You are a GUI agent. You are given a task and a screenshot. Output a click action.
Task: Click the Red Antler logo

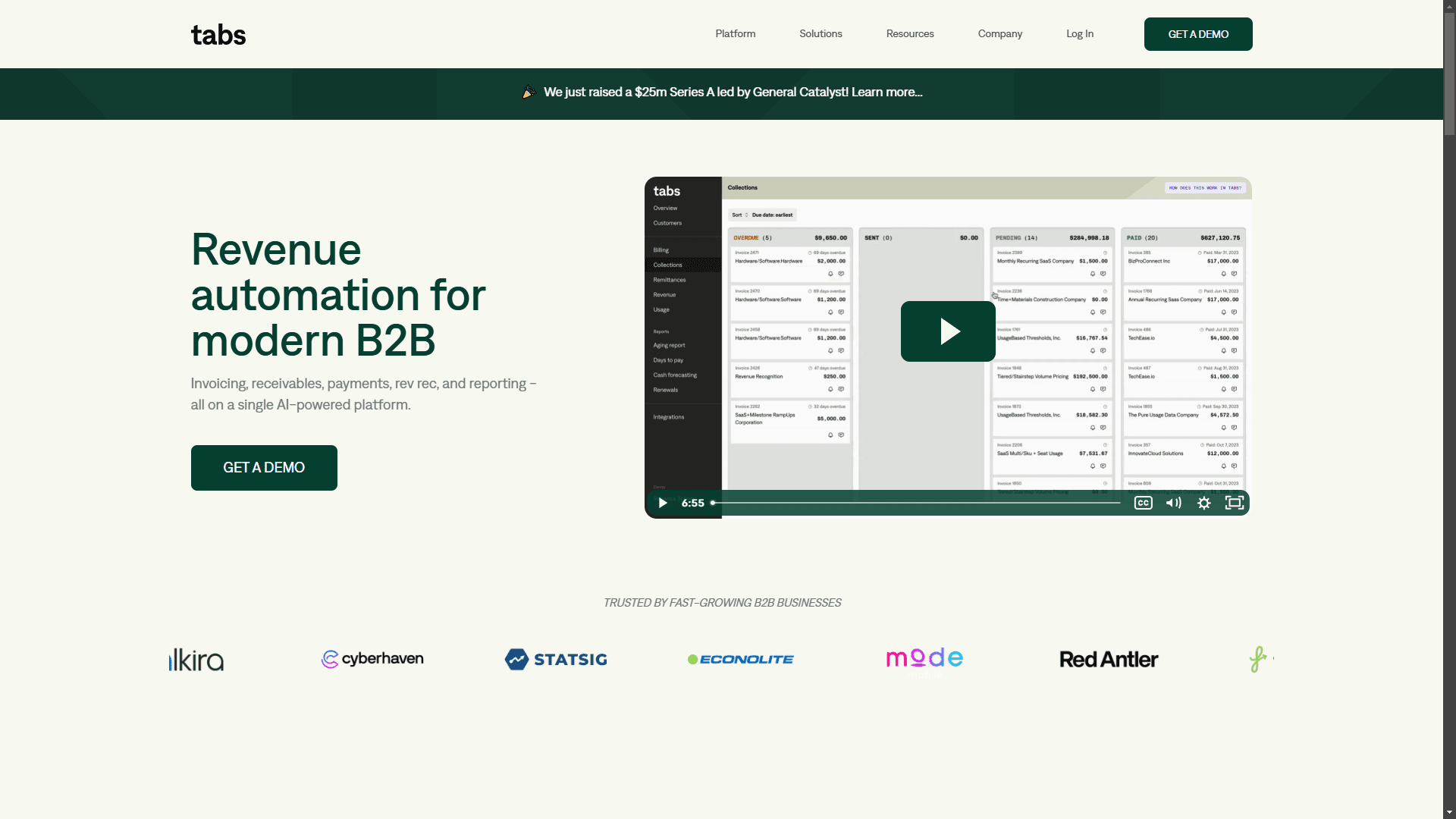tap(1108, 659)
